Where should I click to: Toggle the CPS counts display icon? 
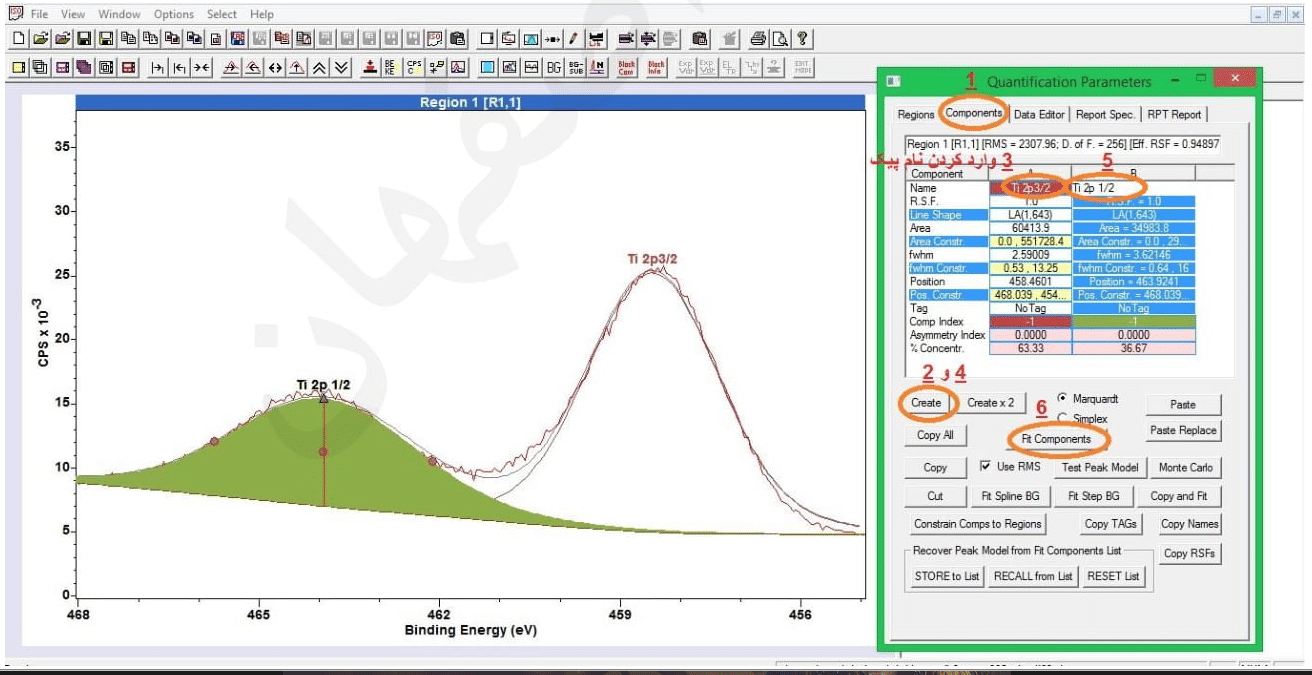414,68
